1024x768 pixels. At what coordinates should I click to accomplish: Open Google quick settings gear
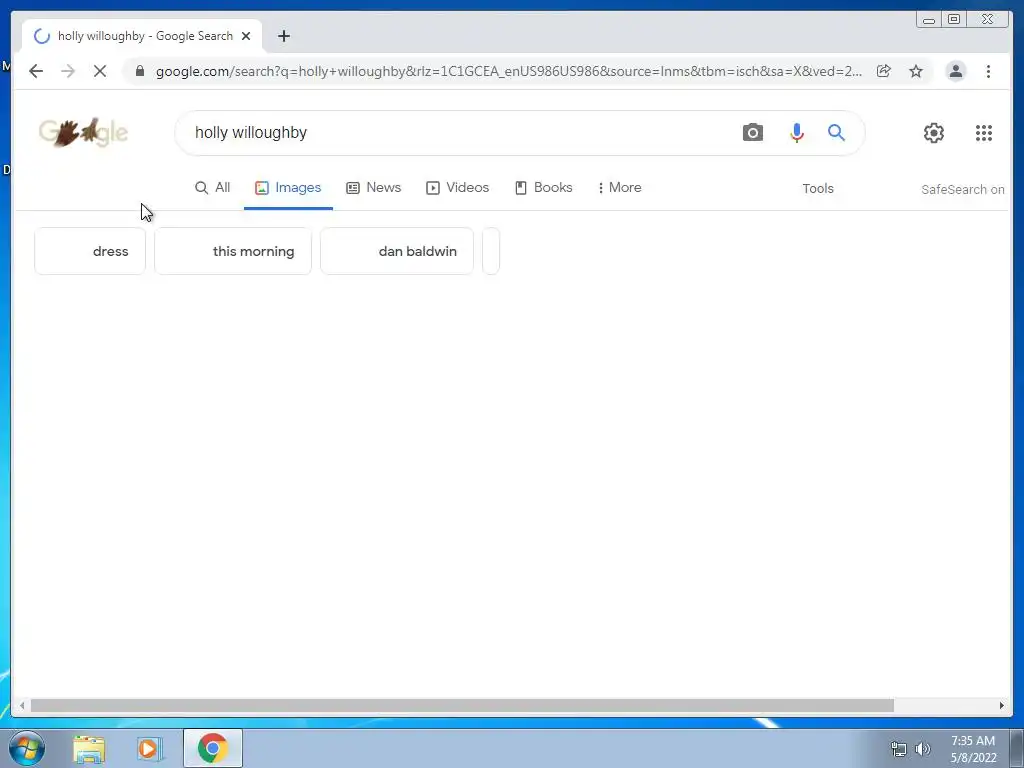pos(934,133)
